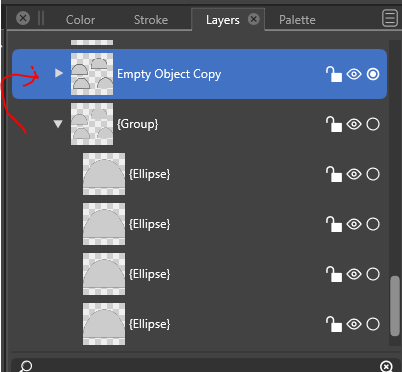Collapse the Group layer tree
This screenshot has width=402, height=372.
click(58, 124)
